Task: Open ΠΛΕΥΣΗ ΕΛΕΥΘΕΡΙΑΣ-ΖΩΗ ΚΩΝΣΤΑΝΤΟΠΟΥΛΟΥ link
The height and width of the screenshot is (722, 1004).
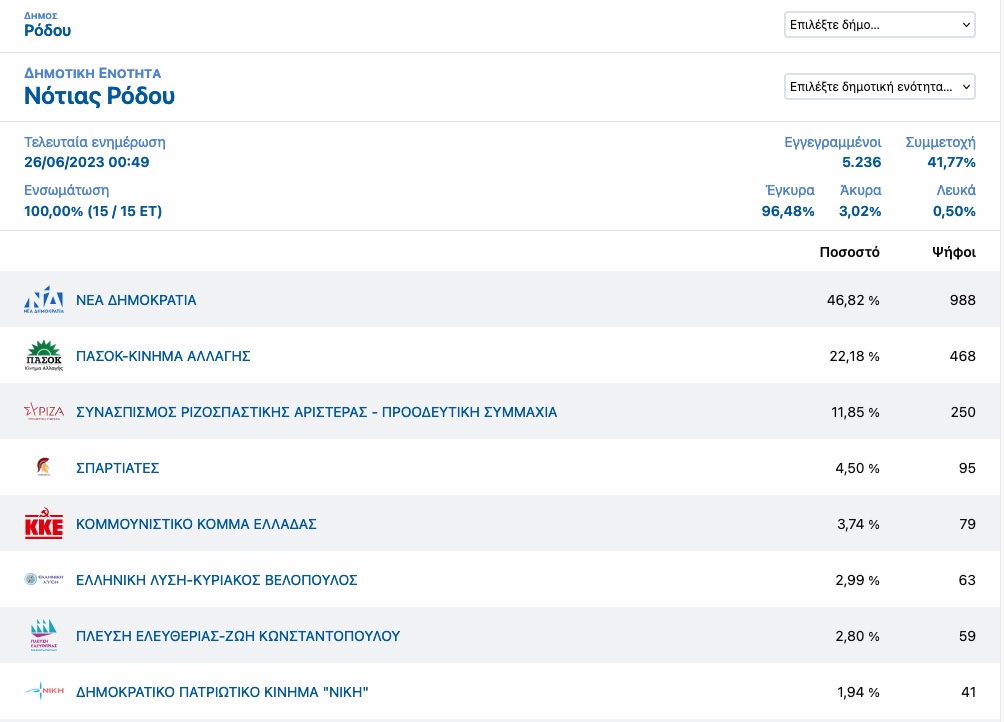Action: click(x=238, y=636)
